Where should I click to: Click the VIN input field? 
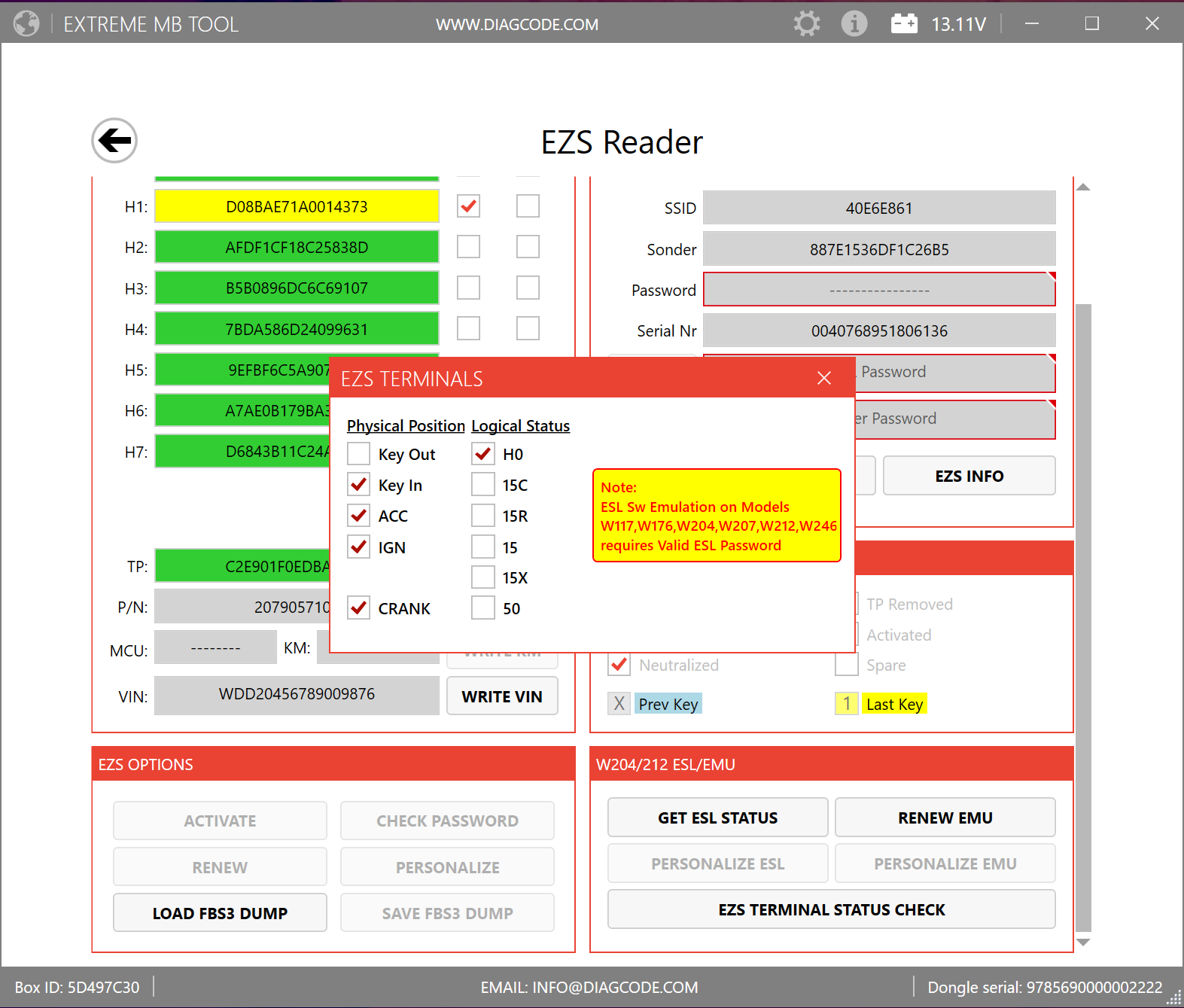(297, 695)
